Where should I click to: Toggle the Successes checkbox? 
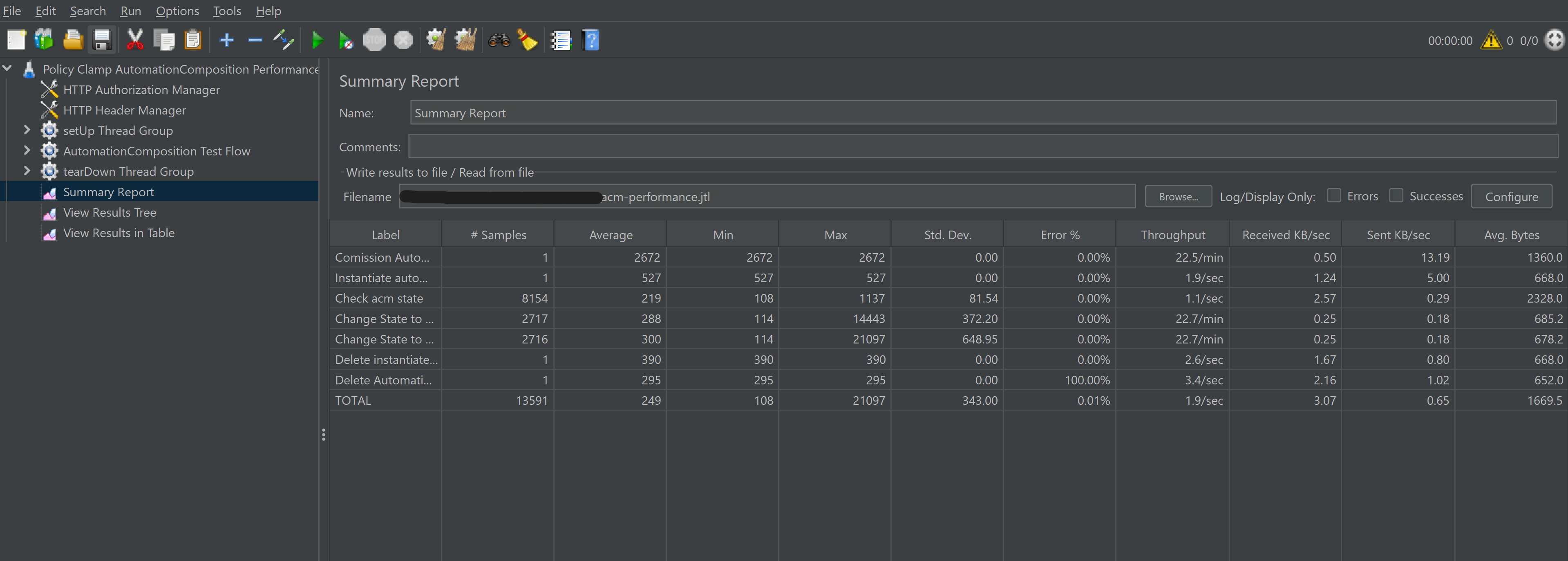pos(1396,195)
